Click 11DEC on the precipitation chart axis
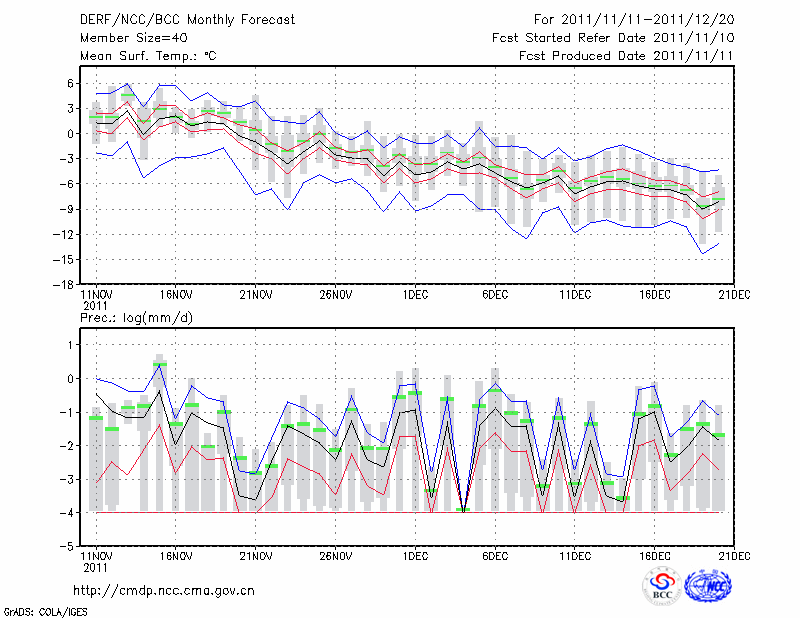Screen dimensions: 800x618 (x=575, y=555)
